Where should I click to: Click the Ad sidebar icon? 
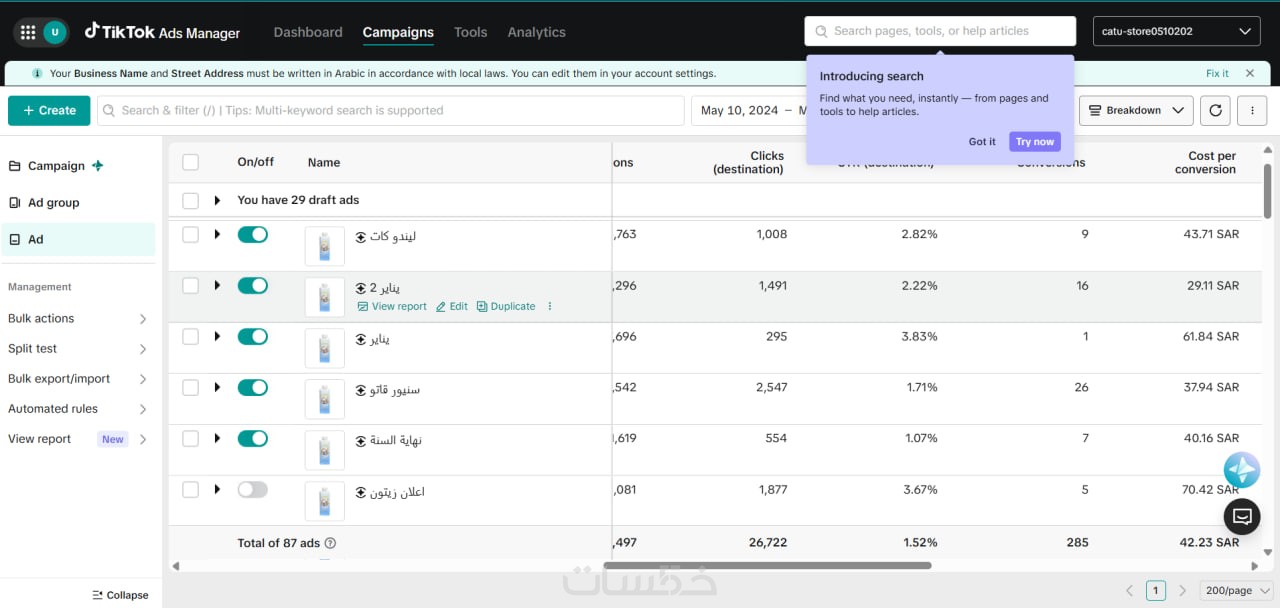[14, 240]
